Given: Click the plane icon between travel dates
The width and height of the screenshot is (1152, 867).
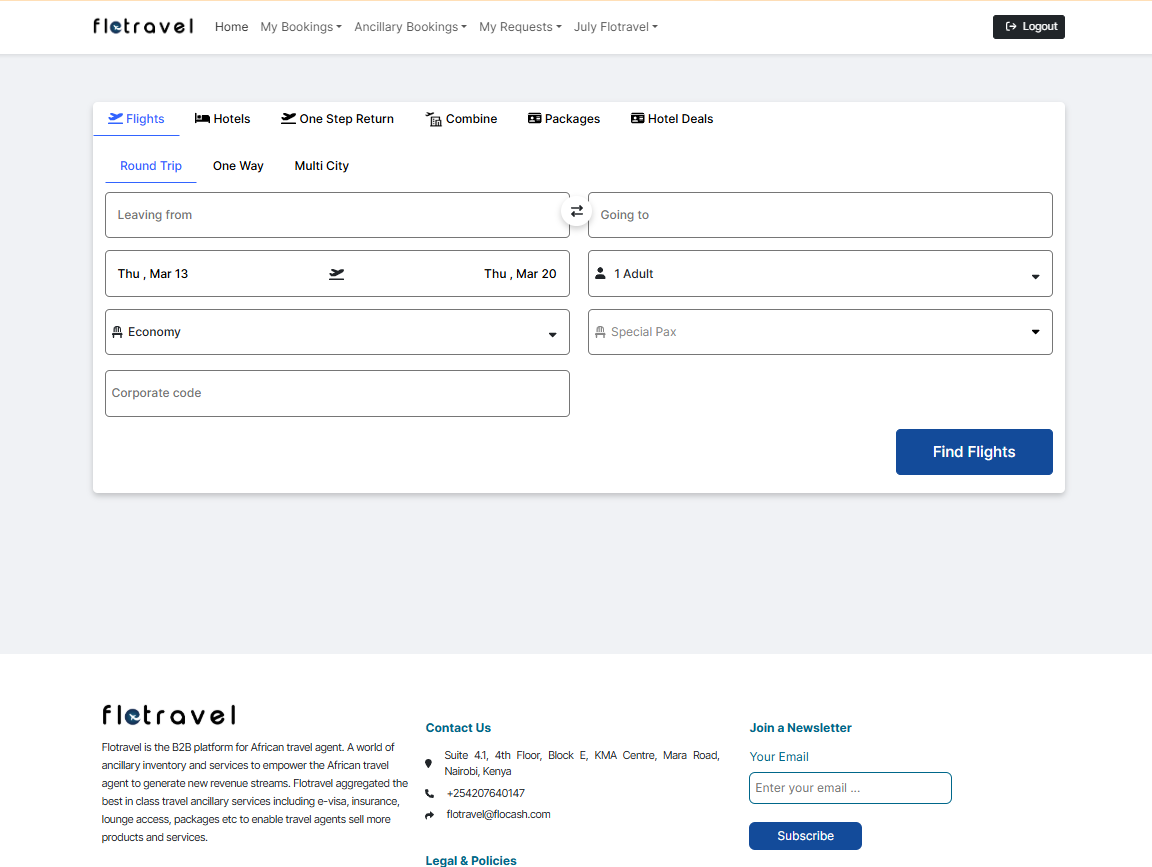Looking at the screenshot, I should pyautogui.click(x=336, y=274).
